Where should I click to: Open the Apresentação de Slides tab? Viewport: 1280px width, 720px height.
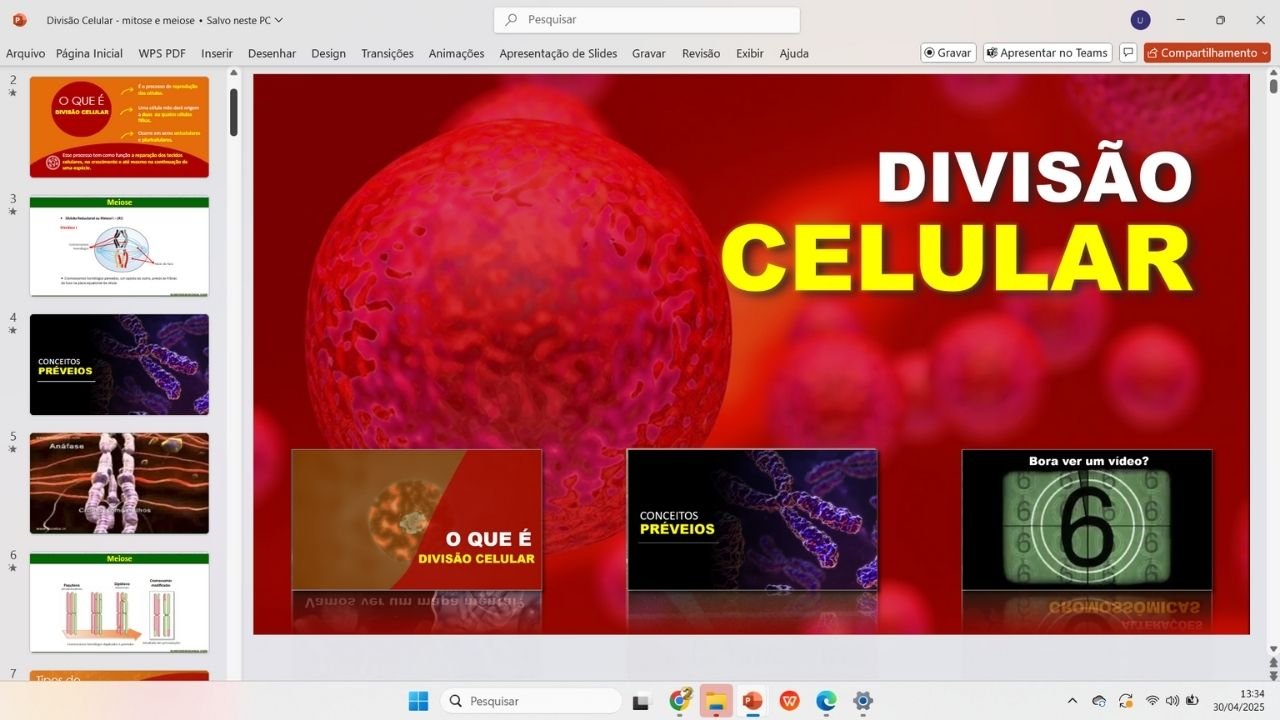point(558,53)
